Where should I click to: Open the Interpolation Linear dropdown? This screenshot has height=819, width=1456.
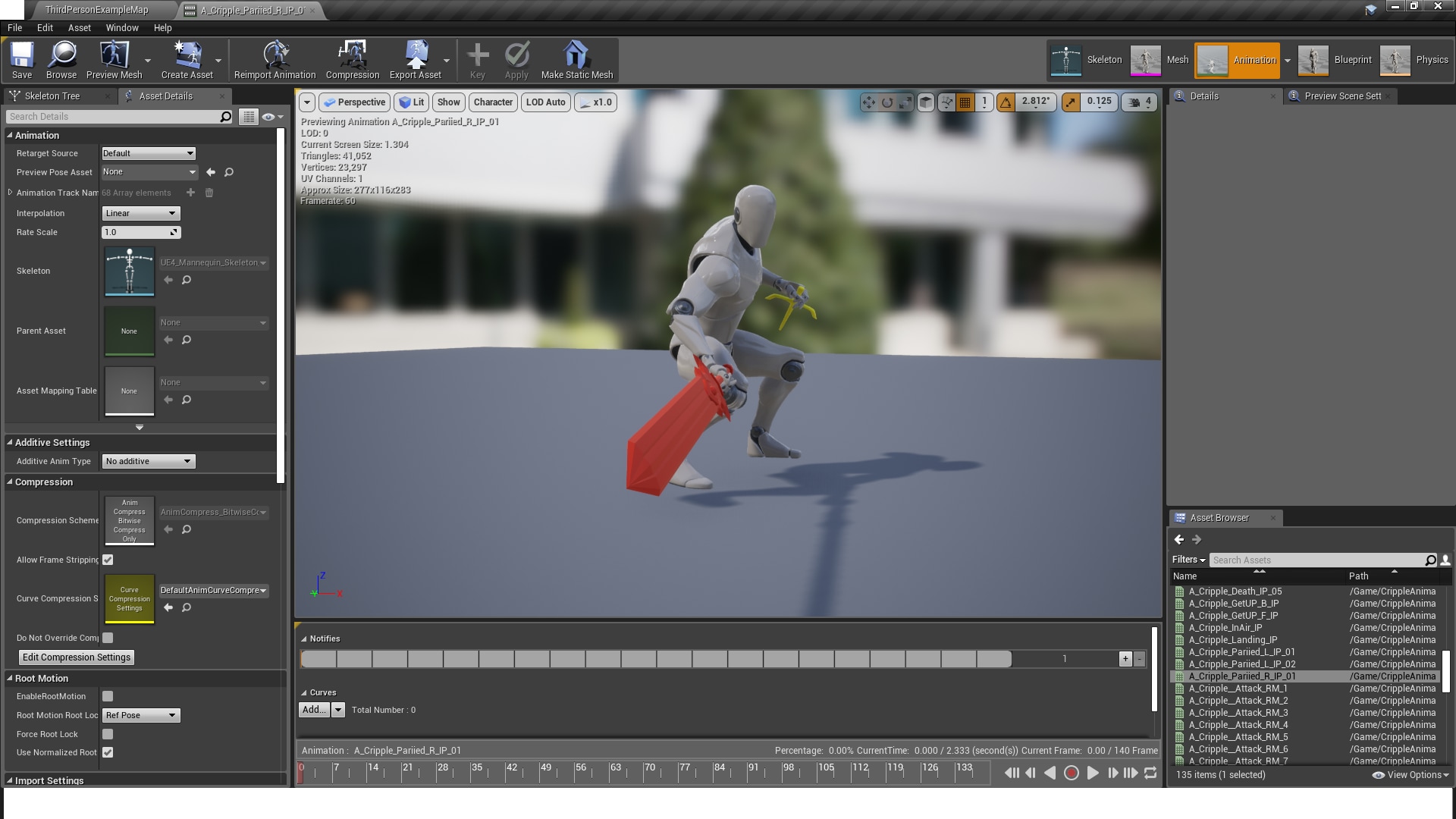pos(140,213)
